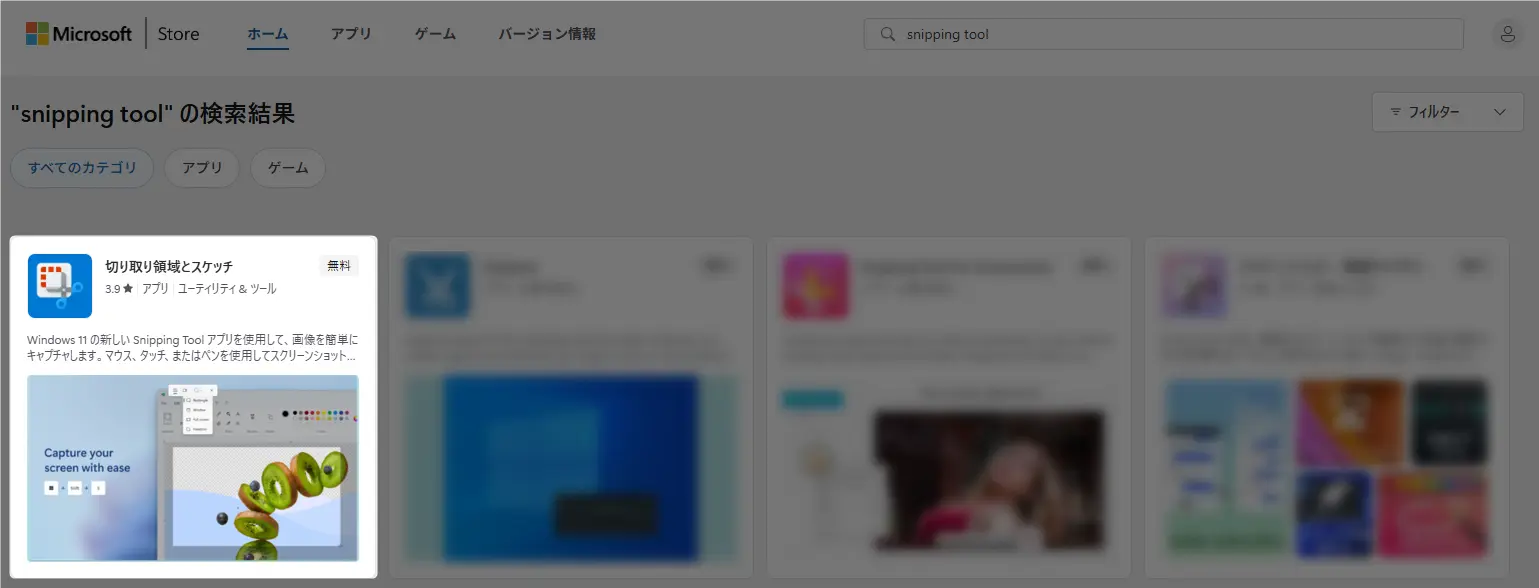The width and height of the screenshot is (1539, 588).
Task: Open the バージョン情報 navigation tab
Action: coord(547,34)
